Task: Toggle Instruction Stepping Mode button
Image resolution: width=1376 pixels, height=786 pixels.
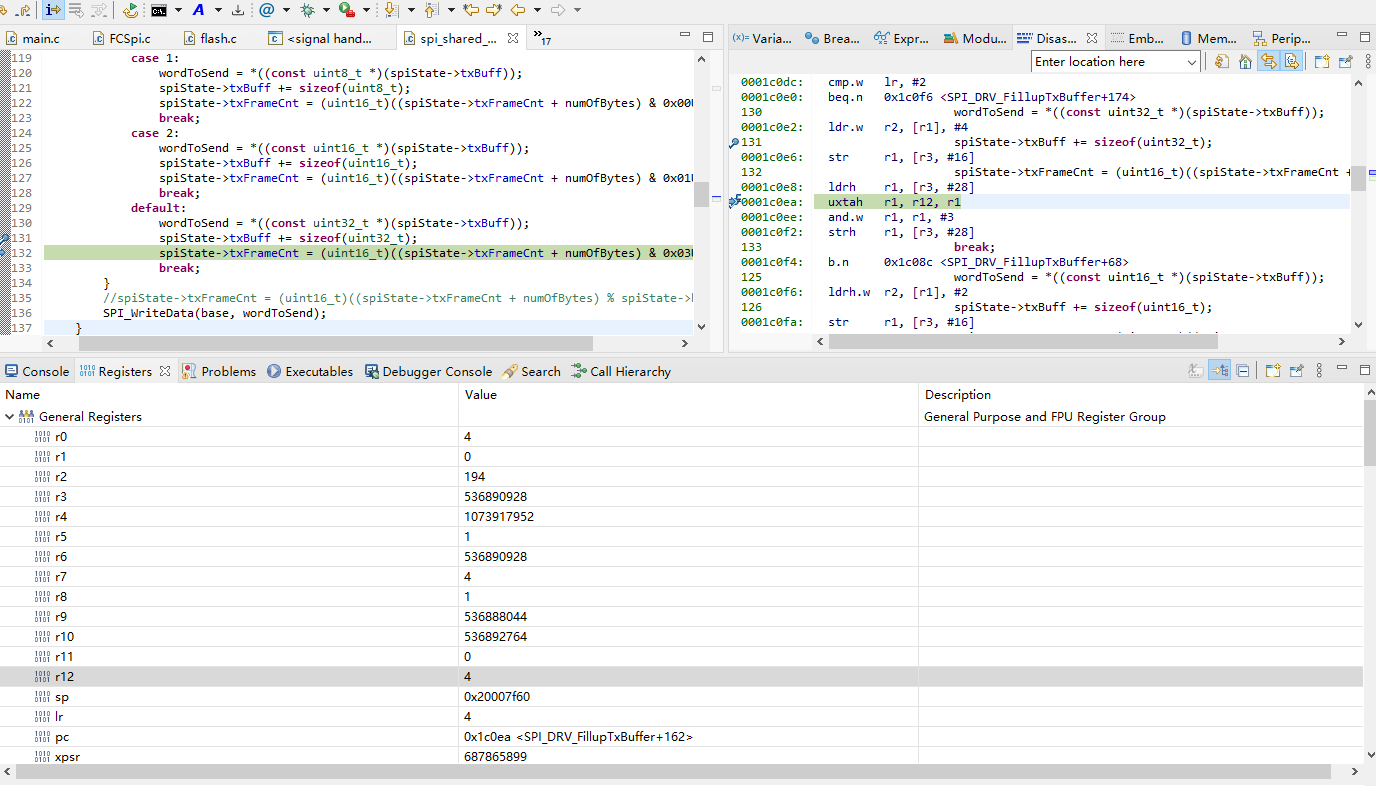Action: 53,10
